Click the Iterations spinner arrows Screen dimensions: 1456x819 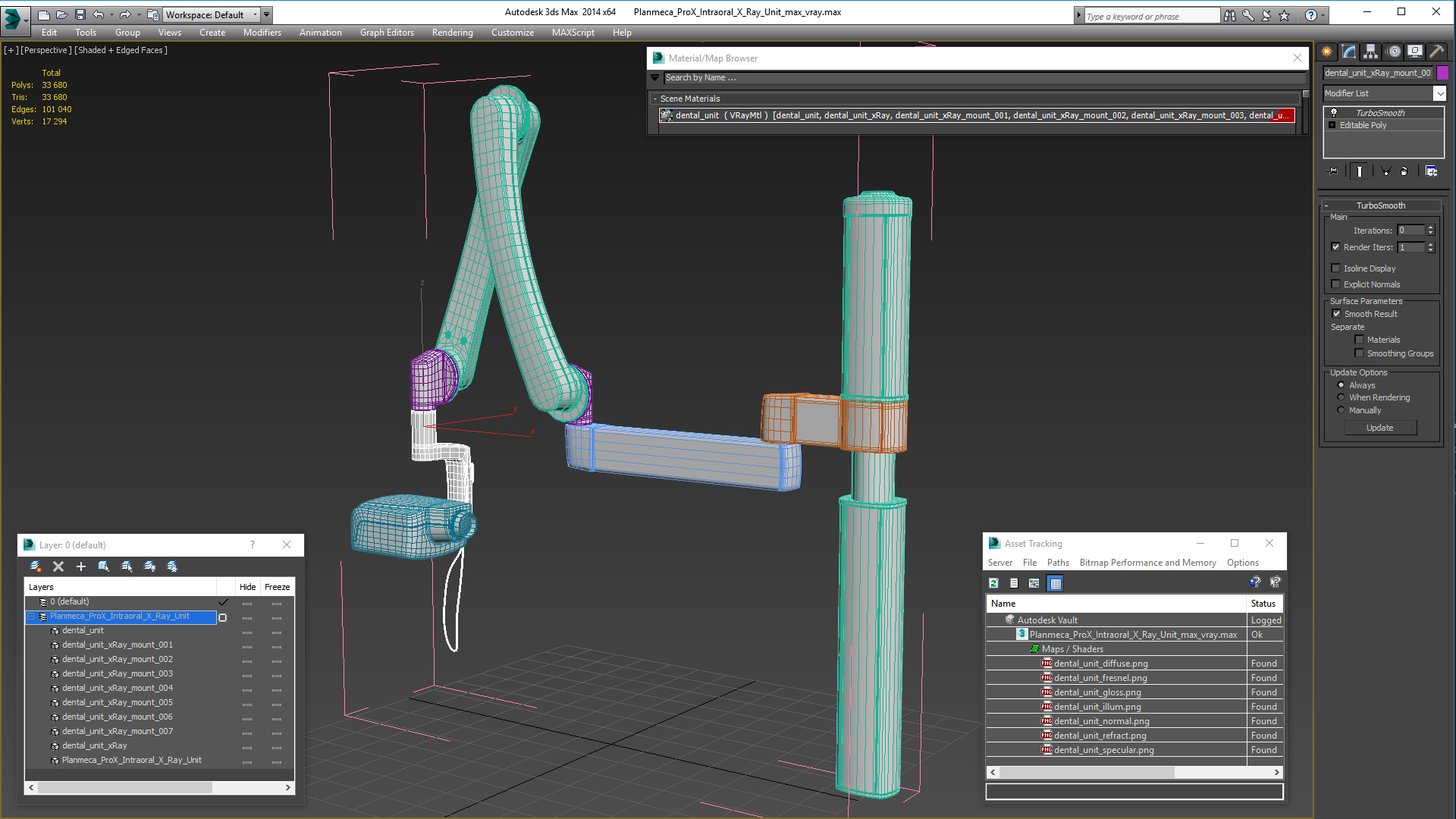(1431, 231)
